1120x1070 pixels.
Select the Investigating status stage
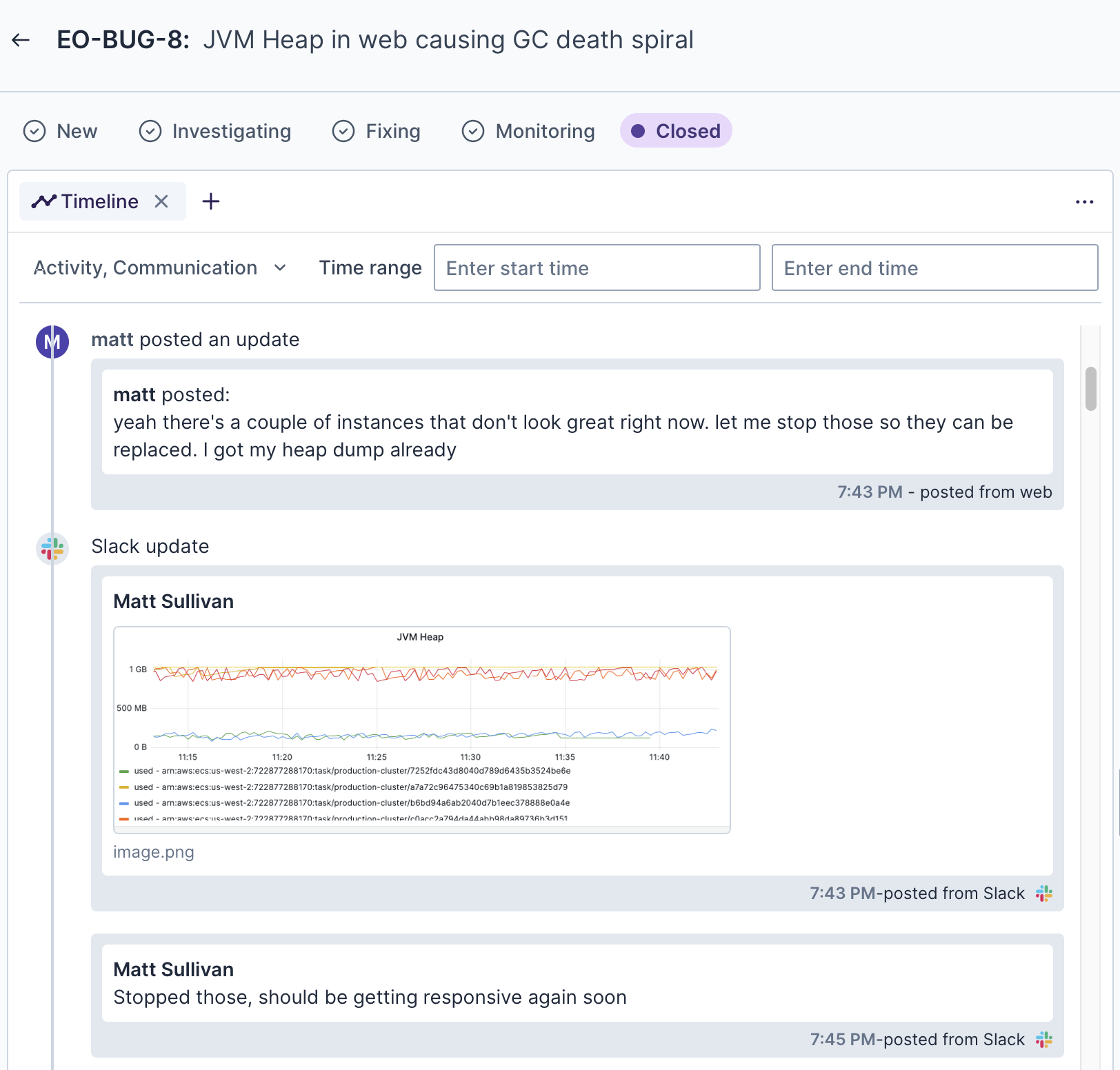click(x=214, y=131)
